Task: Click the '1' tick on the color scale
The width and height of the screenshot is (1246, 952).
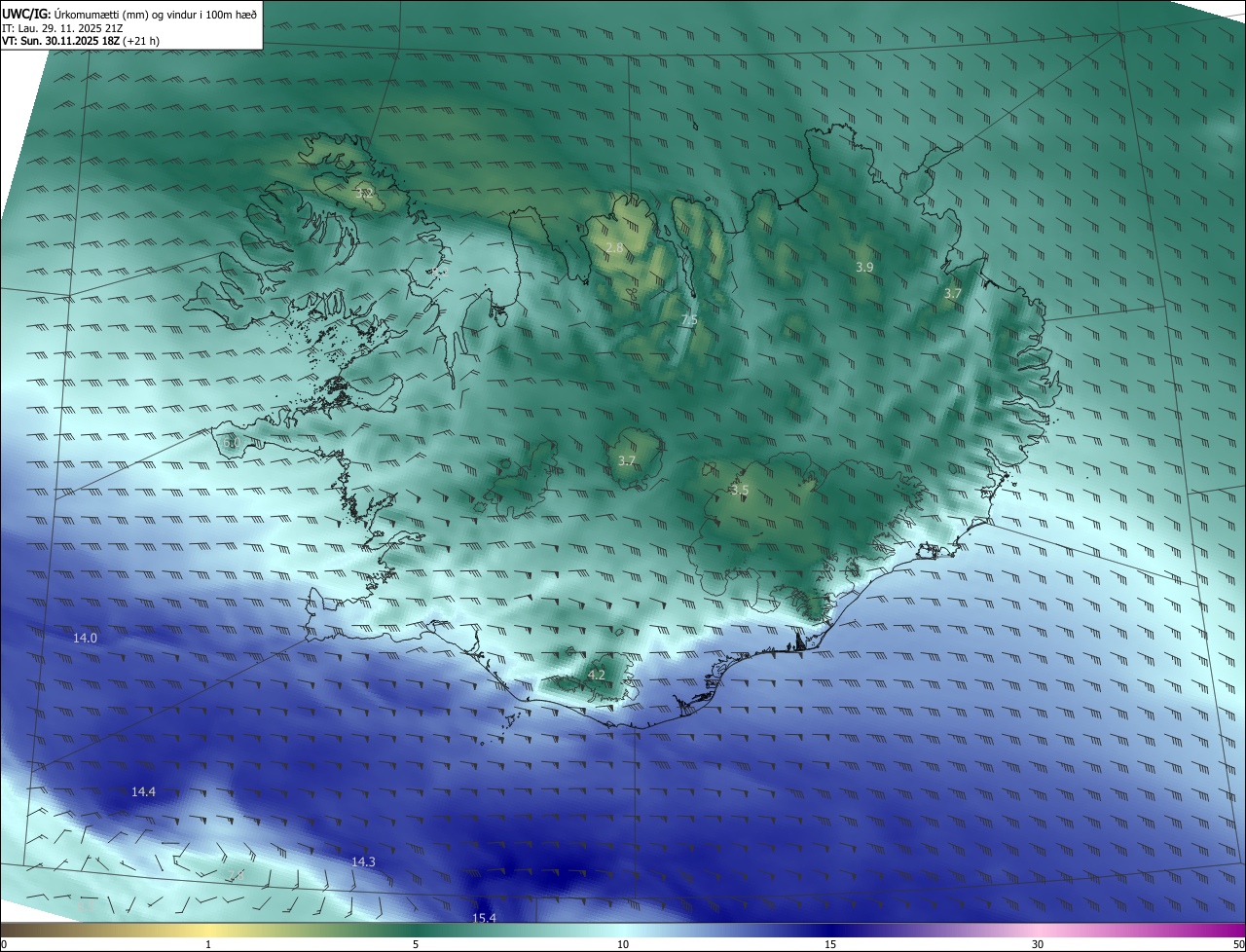Action: coord(208,944)
